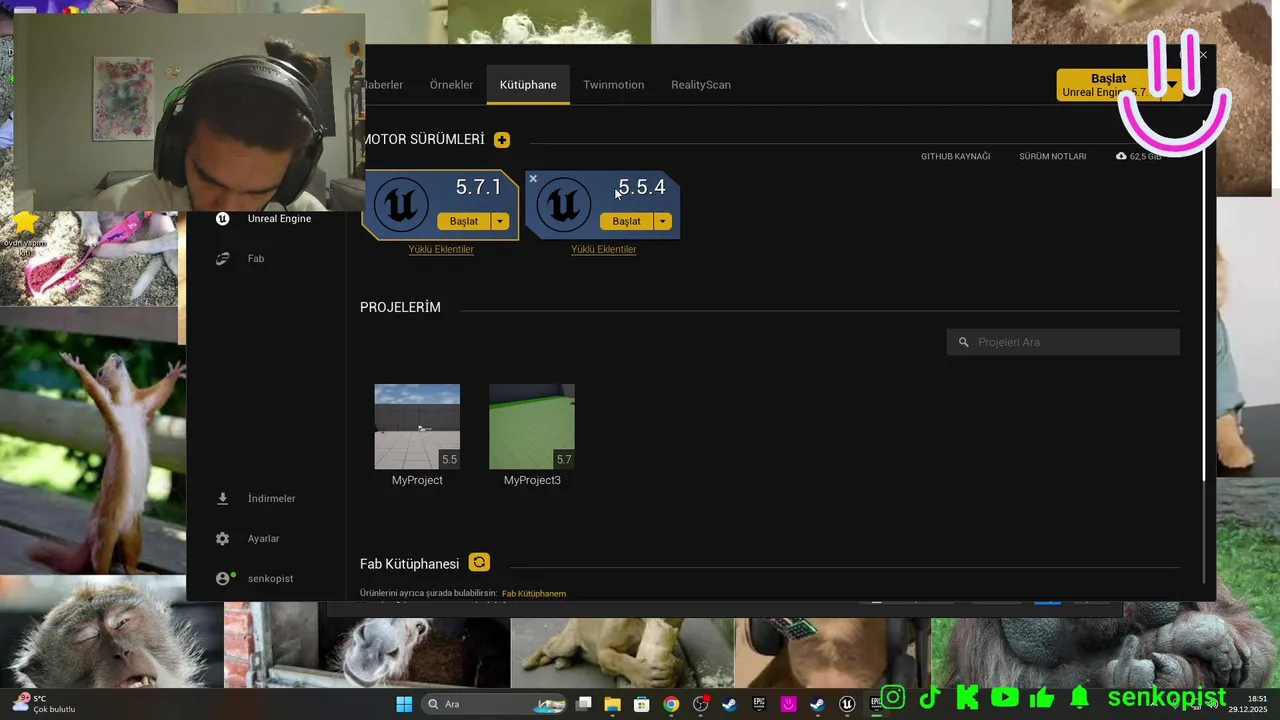Viewport: 1280px width, 720px height.
Task: Expand the 5.7.1 Başlat dropdown arrow
Action: coord(500,221)
